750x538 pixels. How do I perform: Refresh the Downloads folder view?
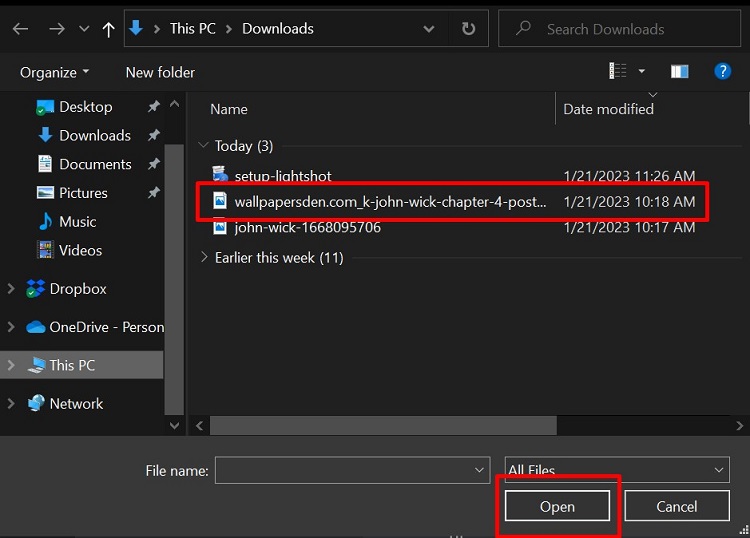(x=468, y=29)
